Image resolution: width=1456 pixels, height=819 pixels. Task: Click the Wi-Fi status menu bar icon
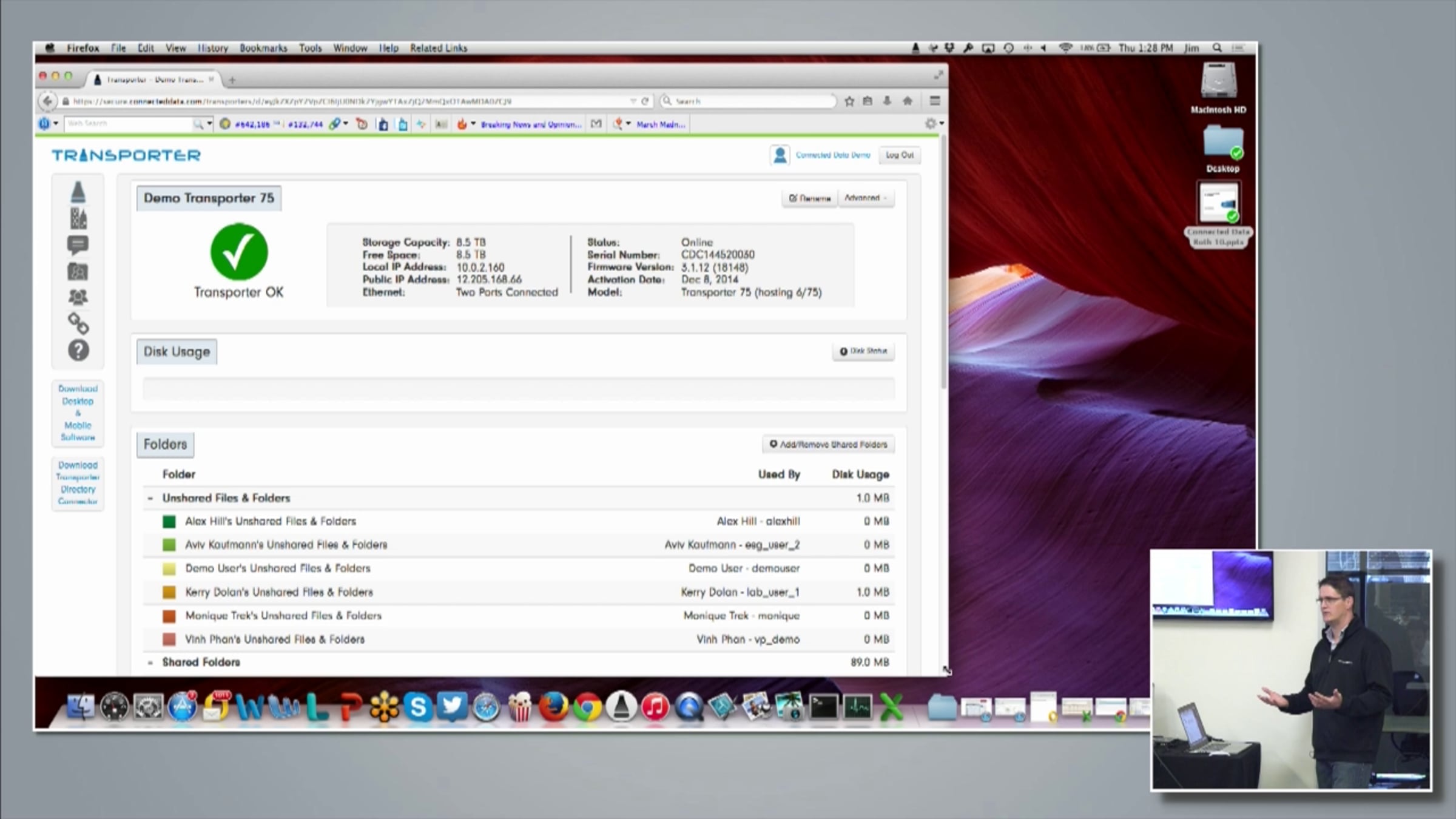[1065, 48]
